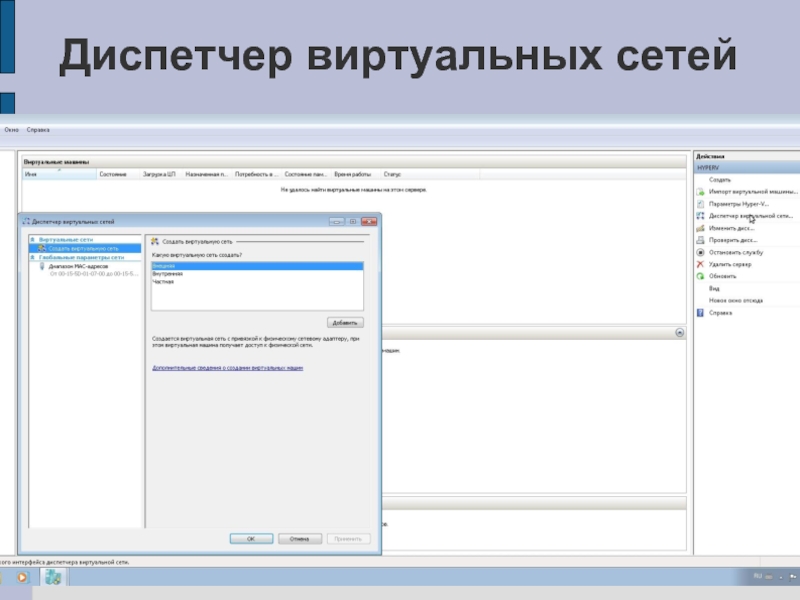800x600 pixels.
Task: Click the Время работы column header
Action: (355, 174)
